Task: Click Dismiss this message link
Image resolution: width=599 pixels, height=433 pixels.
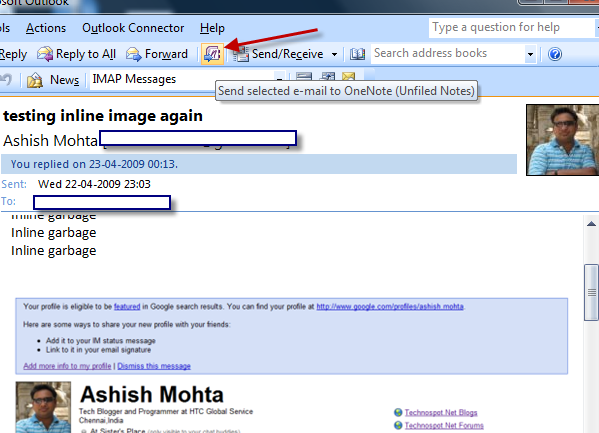Action: click(154, 366)
